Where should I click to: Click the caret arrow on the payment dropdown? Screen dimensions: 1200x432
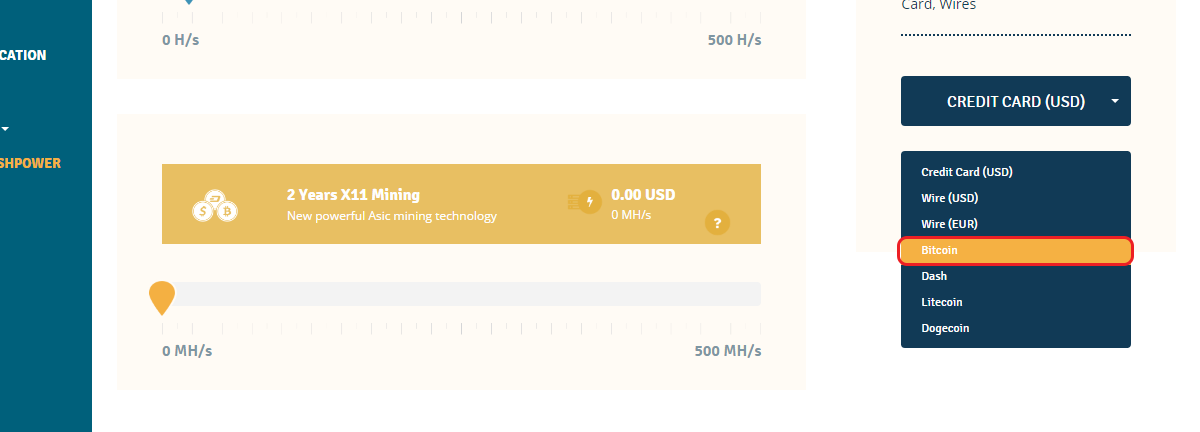point(1114,101)
